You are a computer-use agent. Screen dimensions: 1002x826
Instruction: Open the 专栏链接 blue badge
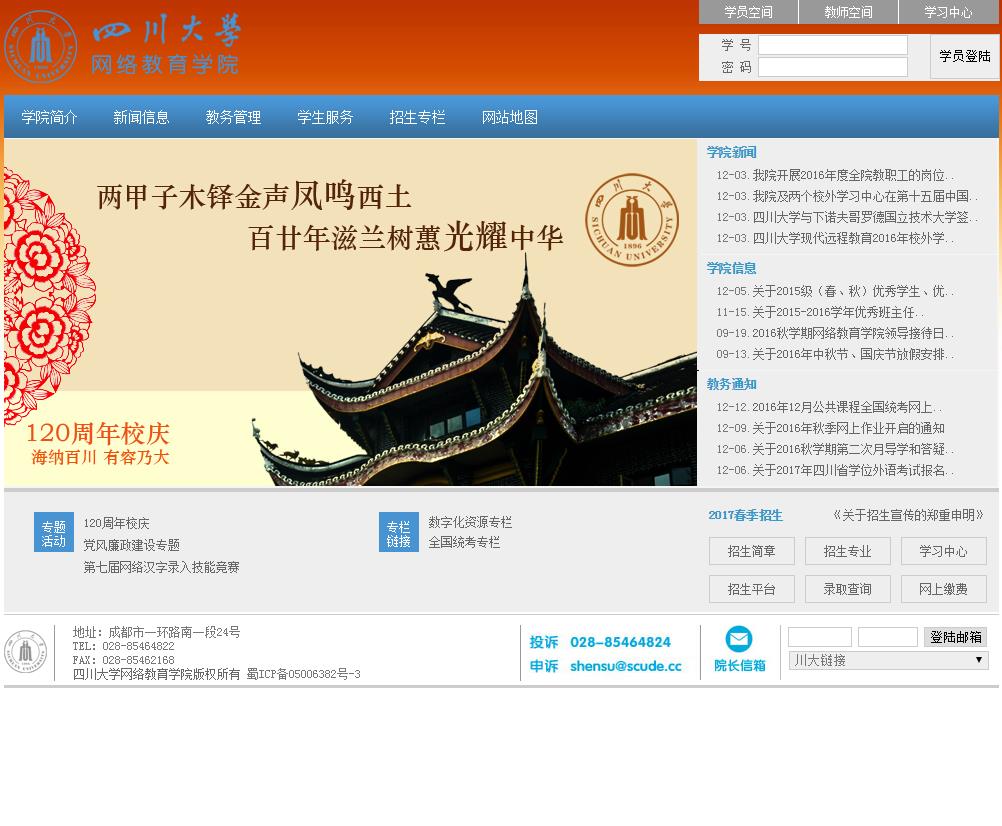coord(399,532)
